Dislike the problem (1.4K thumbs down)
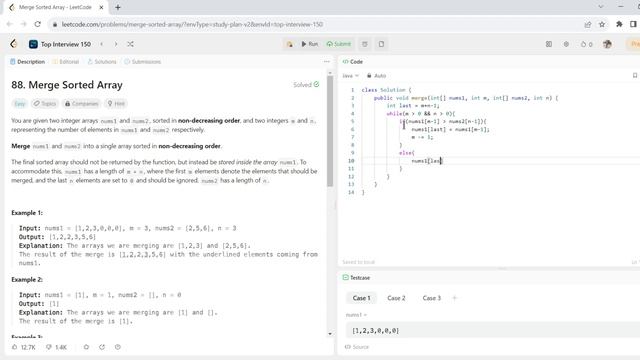The image size is (640, 360). point(56,347)
